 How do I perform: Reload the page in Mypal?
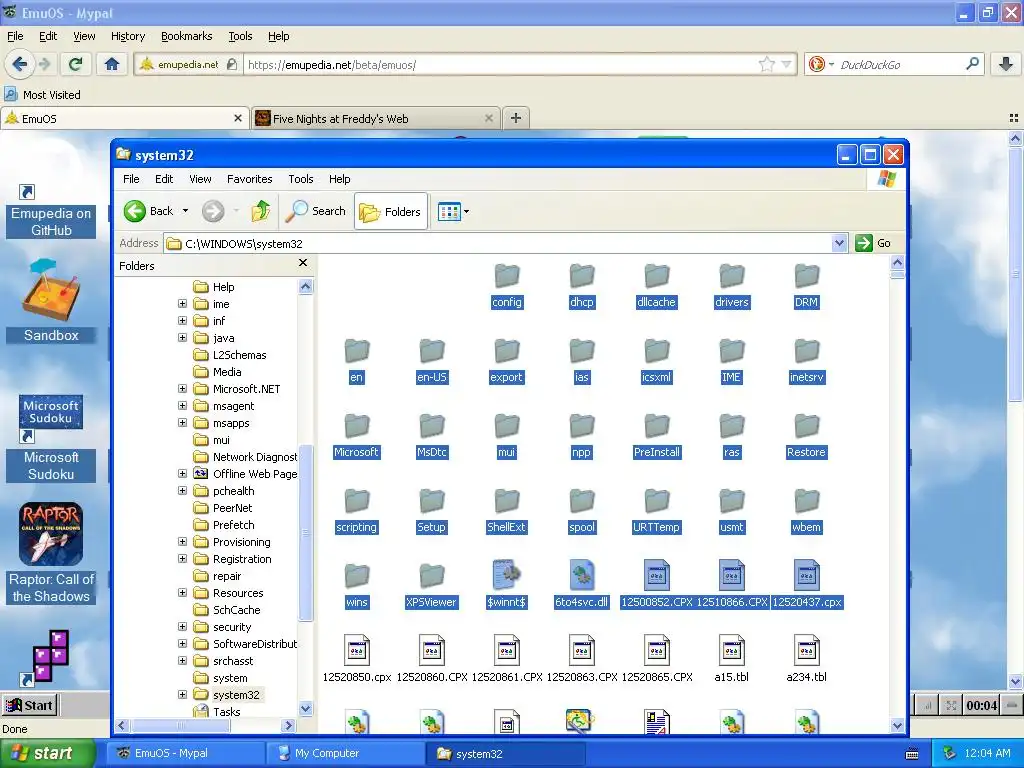click(x=76, y=64)
